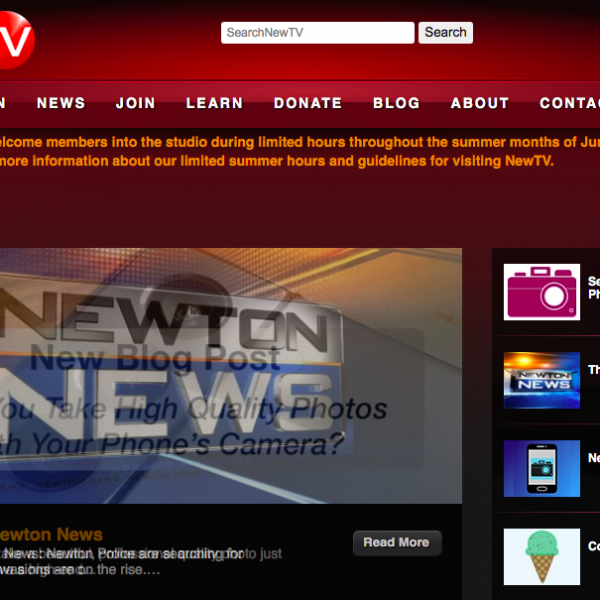Click the title beside the ice cream icon
This screenshot has height=600, width=600.
pyautogui.click(x=594, y=546)
